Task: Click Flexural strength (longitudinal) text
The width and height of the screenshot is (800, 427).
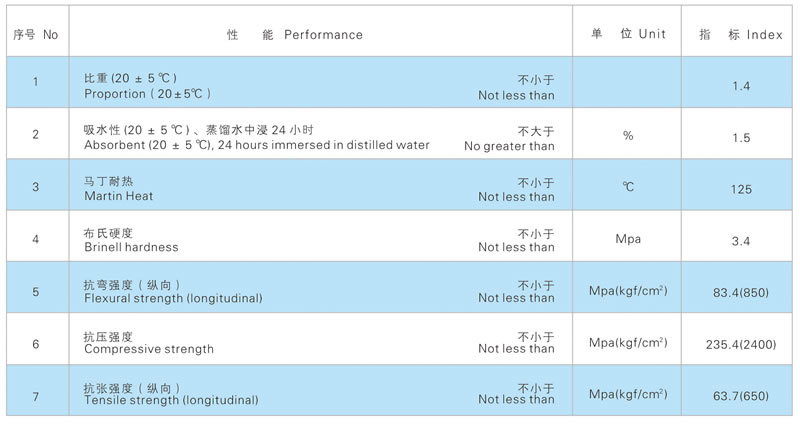Action: click(x=173, y=298)
